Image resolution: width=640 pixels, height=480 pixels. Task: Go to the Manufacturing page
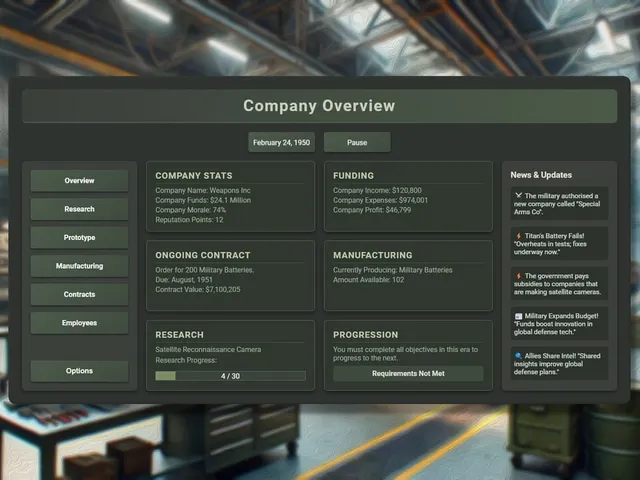79,266
